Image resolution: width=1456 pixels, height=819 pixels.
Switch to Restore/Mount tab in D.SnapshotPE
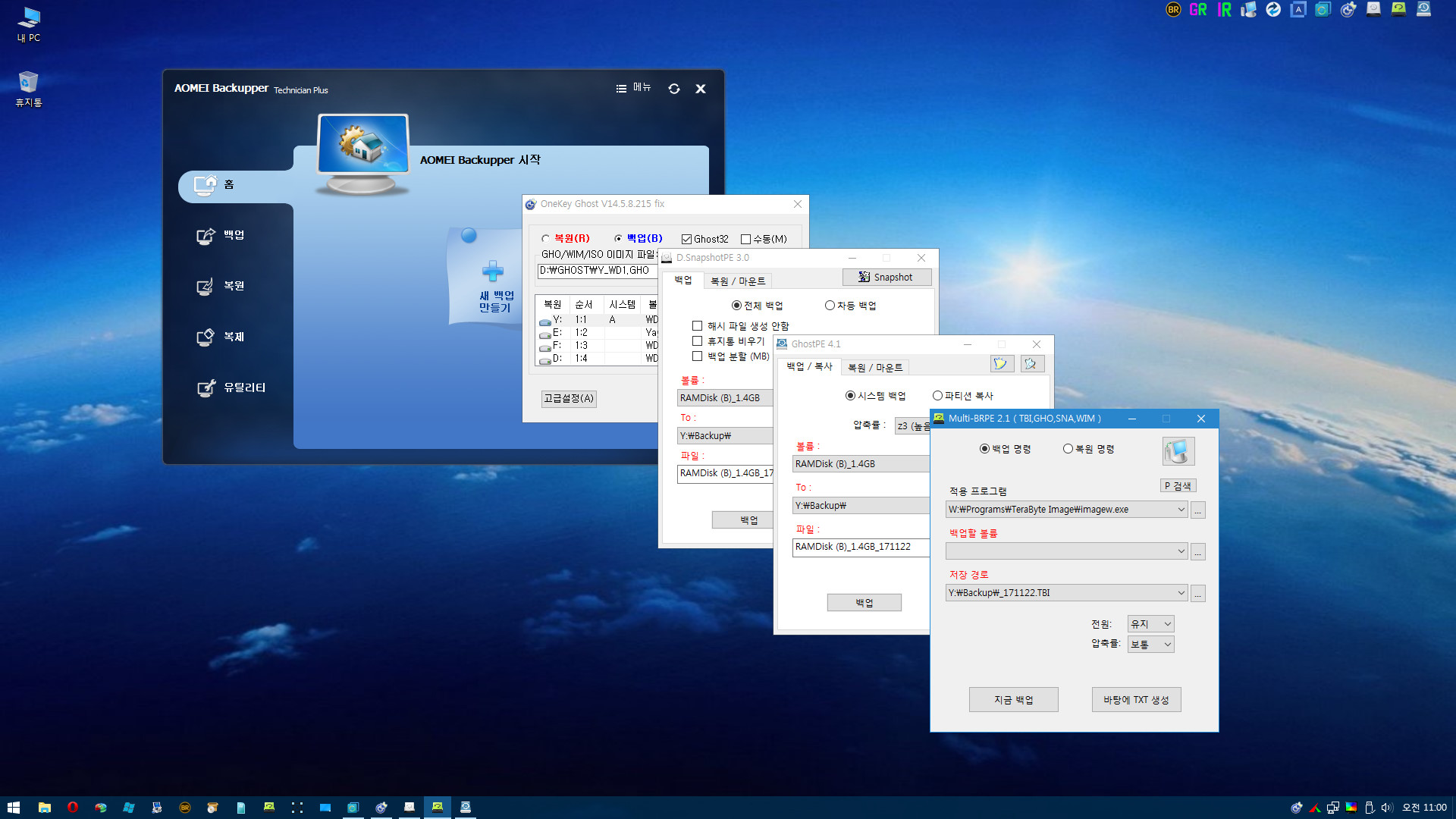(738, 281)
